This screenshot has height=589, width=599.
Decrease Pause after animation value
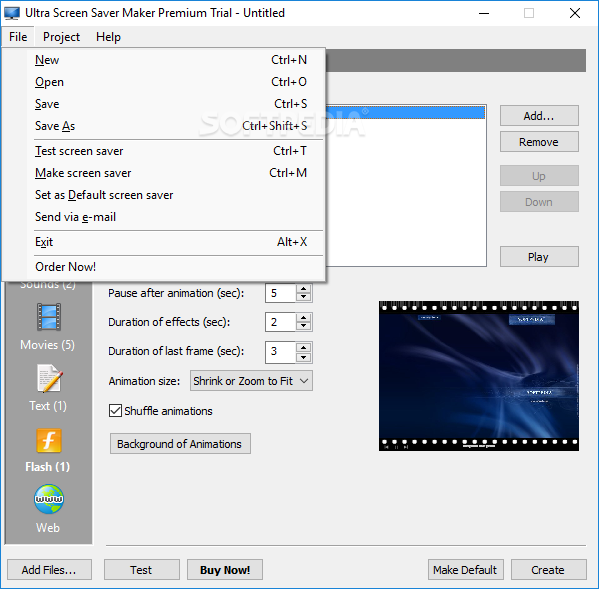tap(303, 297)
